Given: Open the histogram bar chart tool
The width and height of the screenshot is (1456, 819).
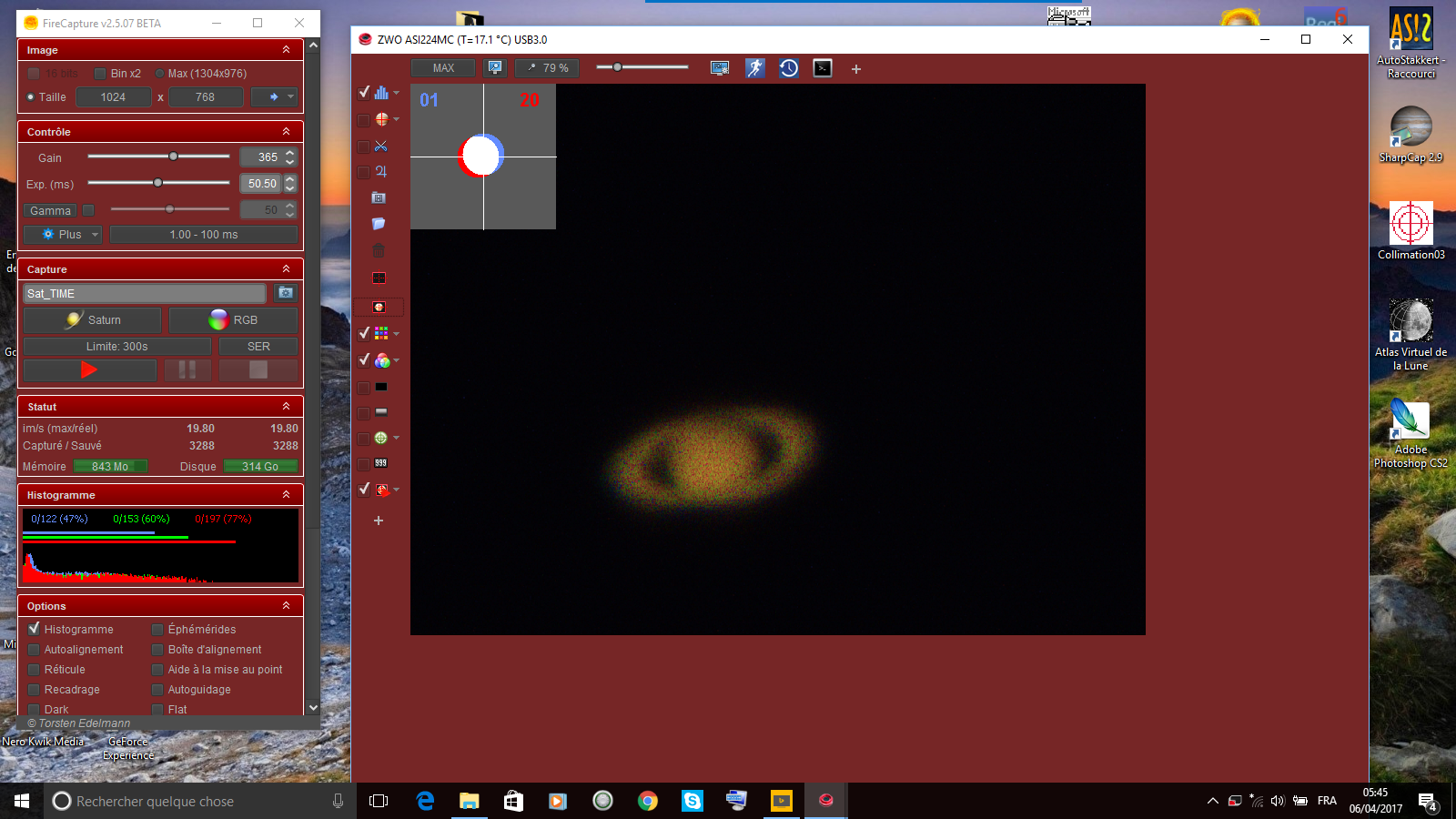Looking at the screenshot, I should click(x=381, y=93).
